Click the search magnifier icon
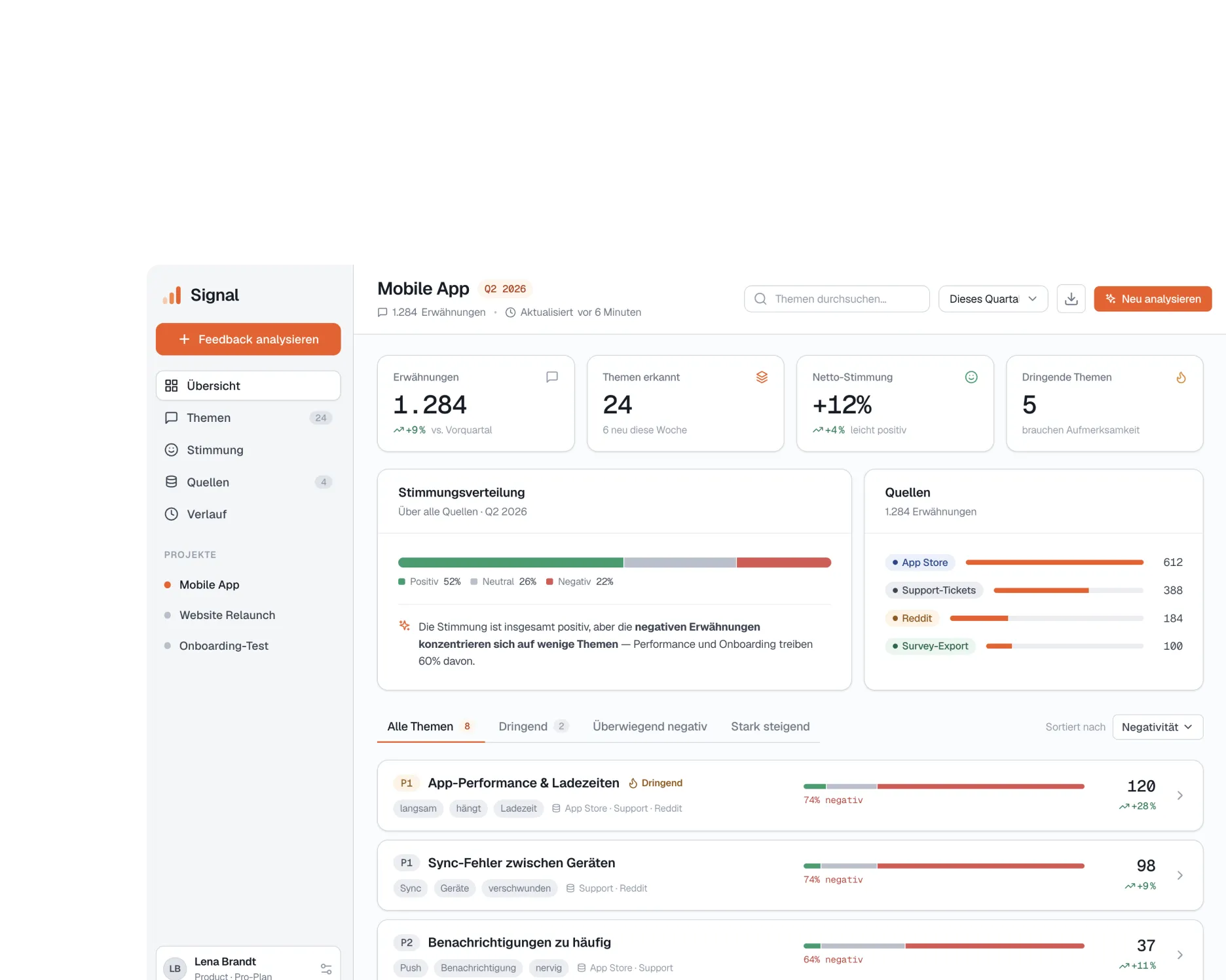1226x980 pixels. click(760, 299)
